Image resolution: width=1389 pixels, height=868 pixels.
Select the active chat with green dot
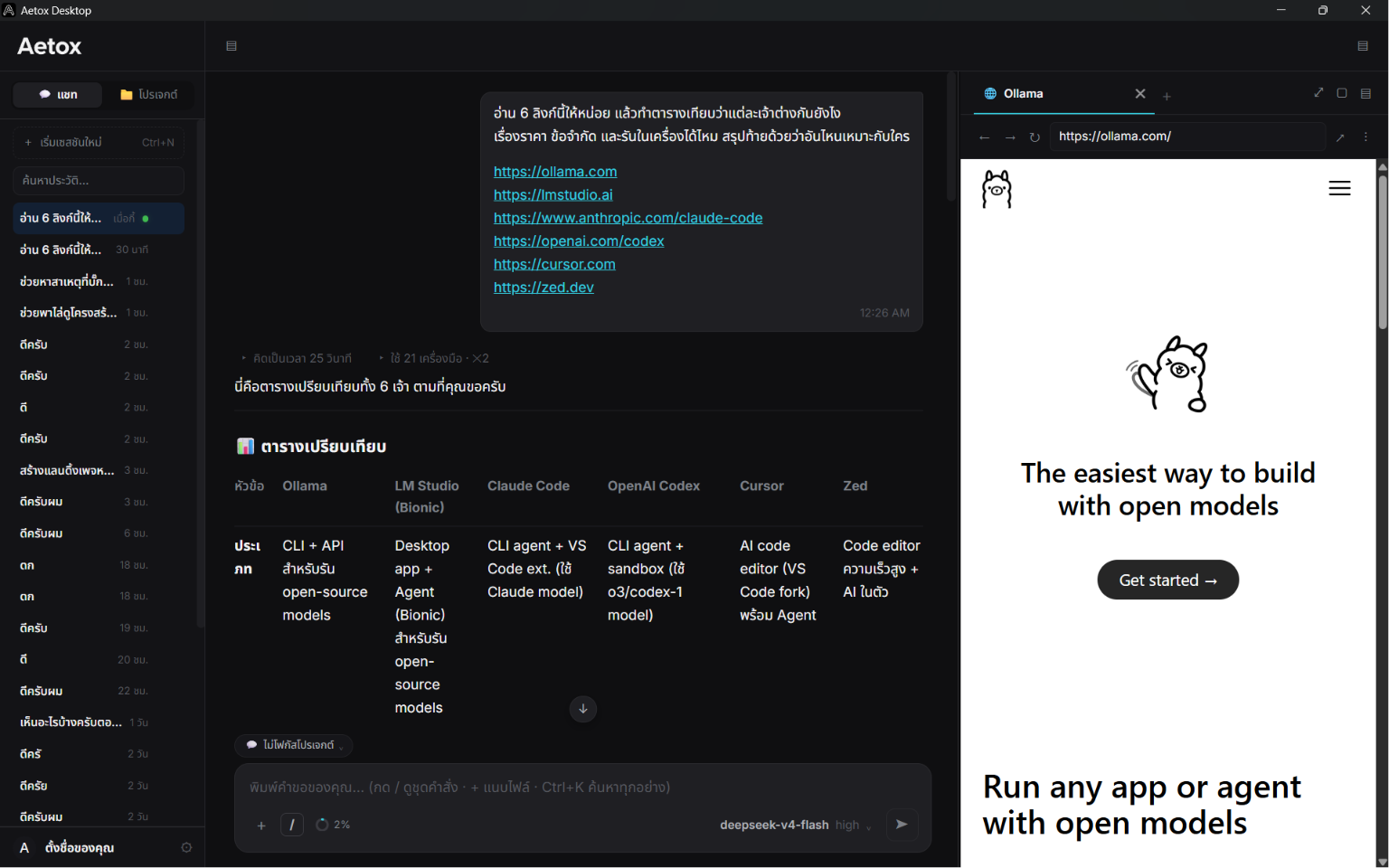[x=99, y=218]
